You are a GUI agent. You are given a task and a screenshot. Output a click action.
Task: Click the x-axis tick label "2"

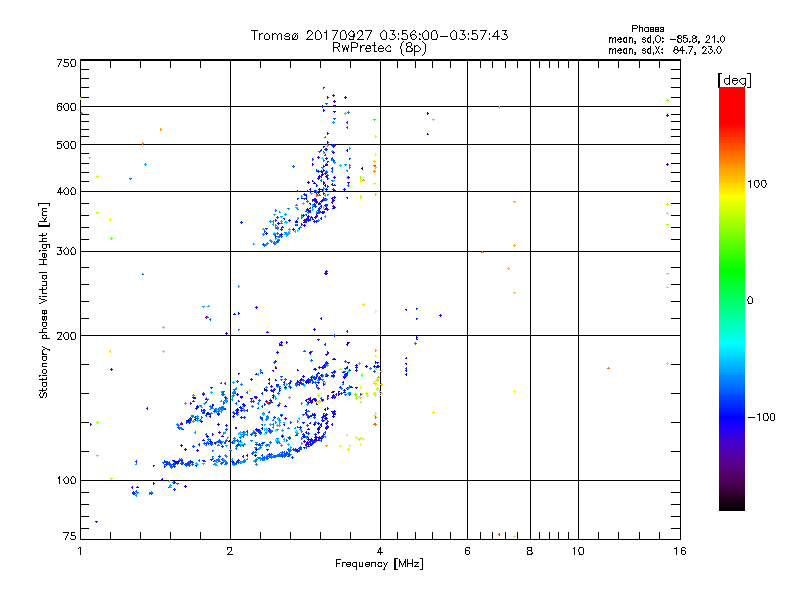point(230,552)
